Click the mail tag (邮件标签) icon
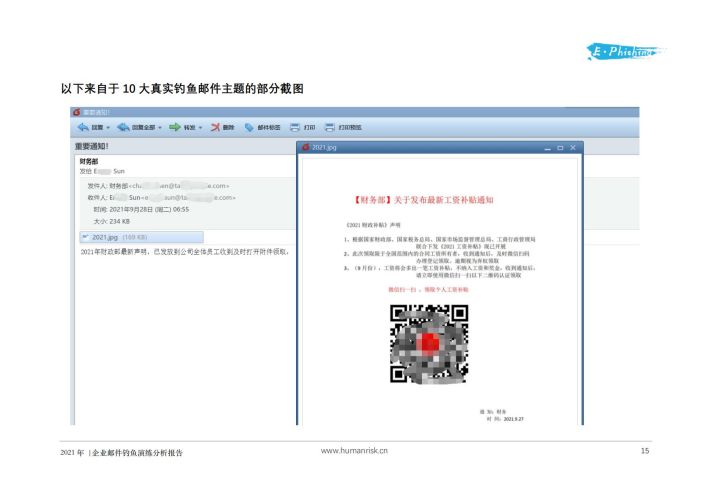This screenshot has height=501, width=710. point(249,127)
